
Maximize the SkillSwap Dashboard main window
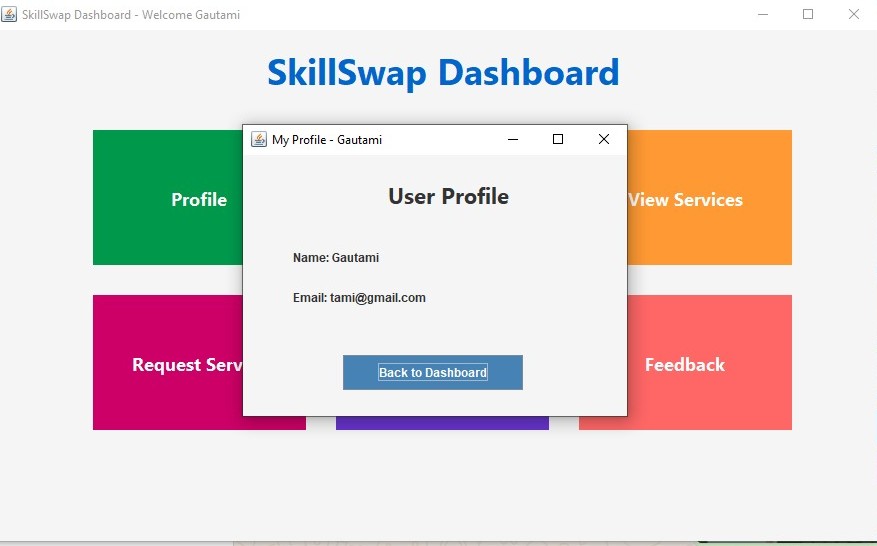coord(808,14)
